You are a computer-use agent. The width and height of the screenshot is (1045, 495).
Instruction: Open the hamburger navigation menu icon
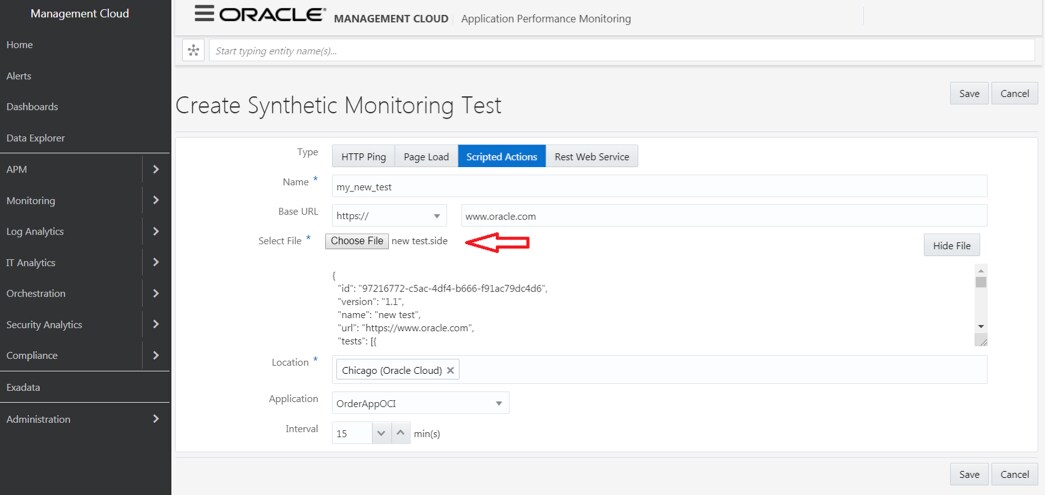tap(204, 15)
